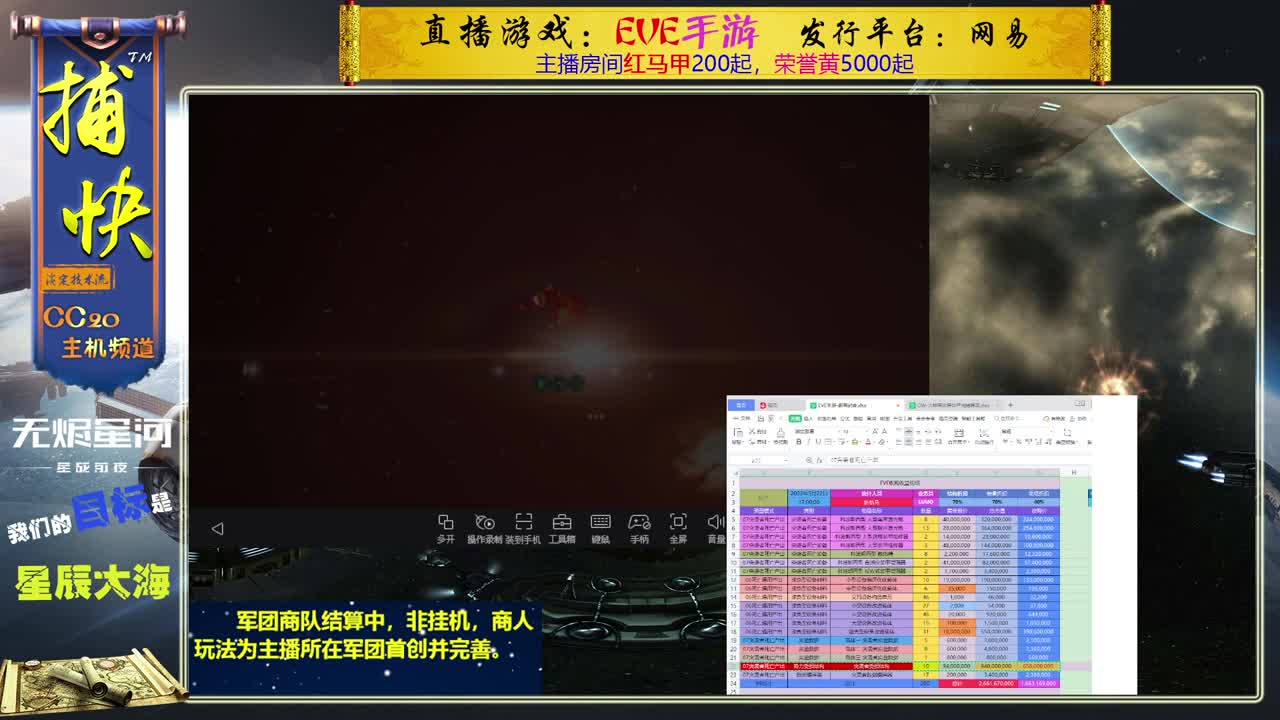This screenshot has width=1280, height=720.
Task: Select column H header
Action: 1074,472
